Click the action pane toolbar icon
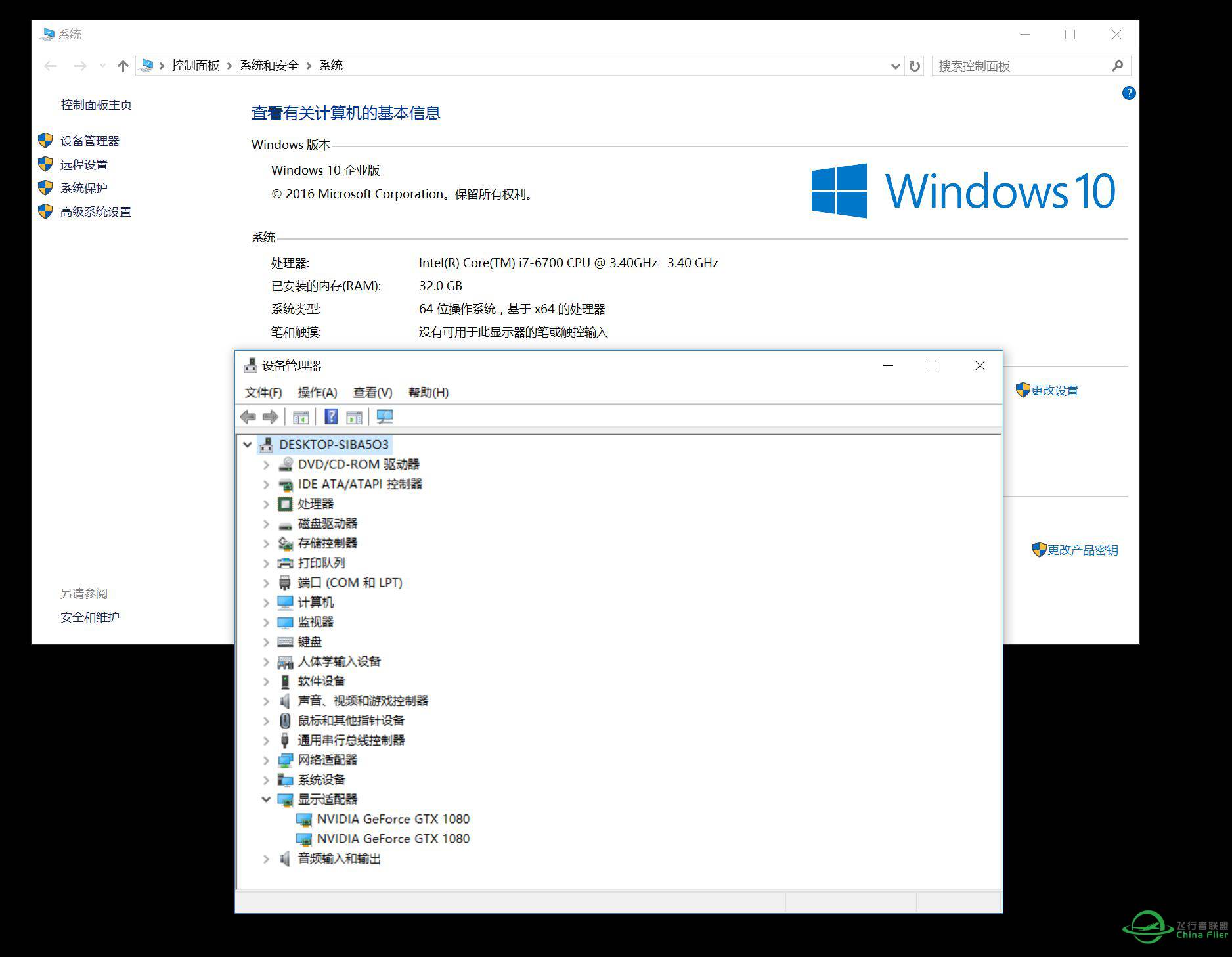1232x957 pixels. pyautogui.click(x=354, y=417)
